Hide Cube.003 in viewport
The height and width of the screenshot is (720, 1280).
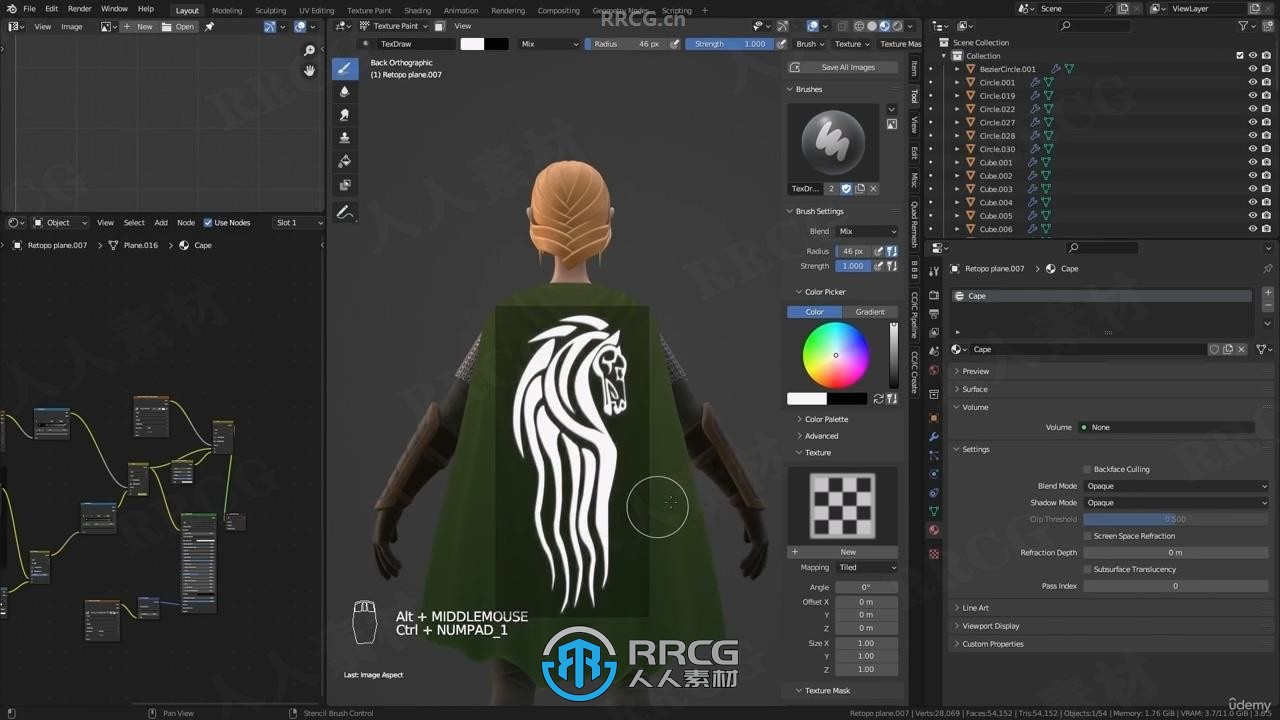[1253, 189]
